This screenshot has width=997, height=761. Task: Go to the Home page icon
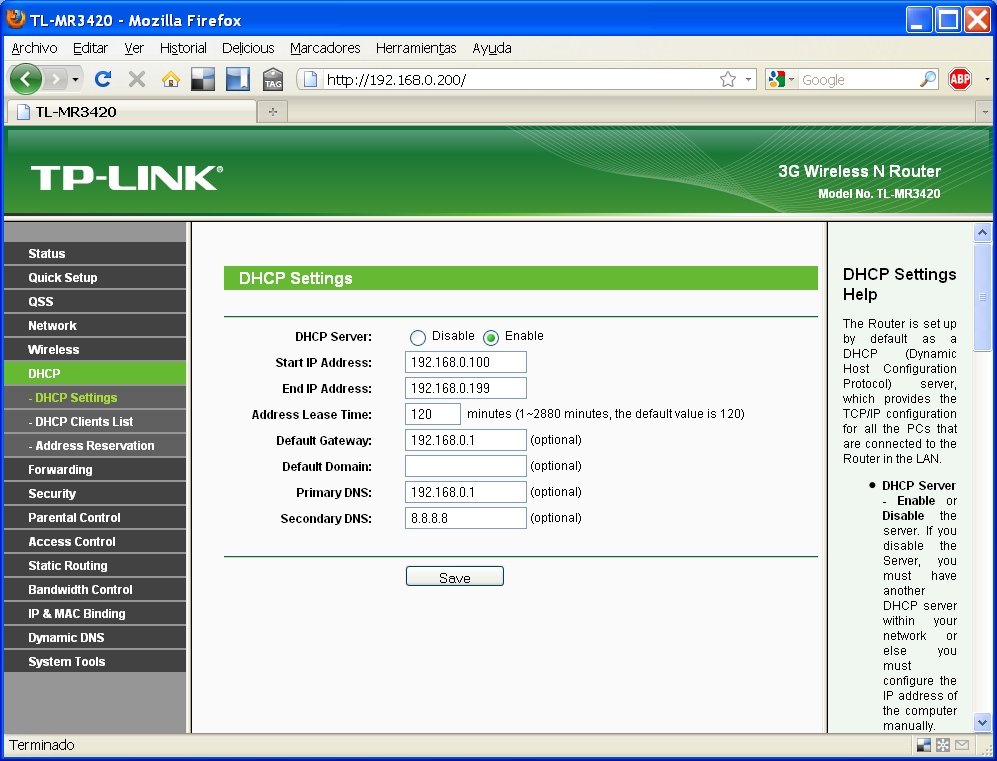(x=170, y=79)
